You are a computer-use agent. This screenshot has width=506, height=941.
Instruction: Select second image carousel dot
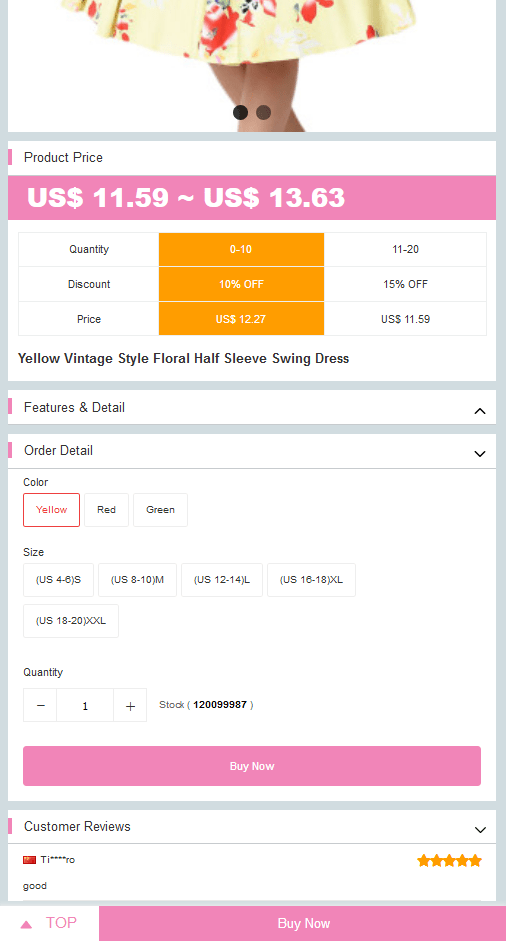263,112
